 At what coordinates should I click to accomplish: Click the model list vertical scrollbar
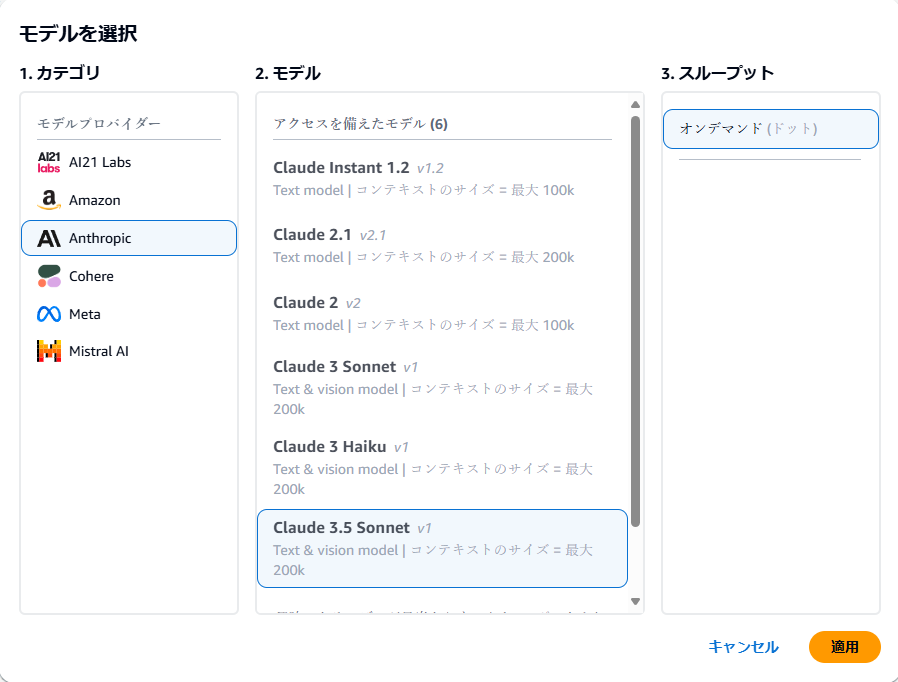point(635,320)
